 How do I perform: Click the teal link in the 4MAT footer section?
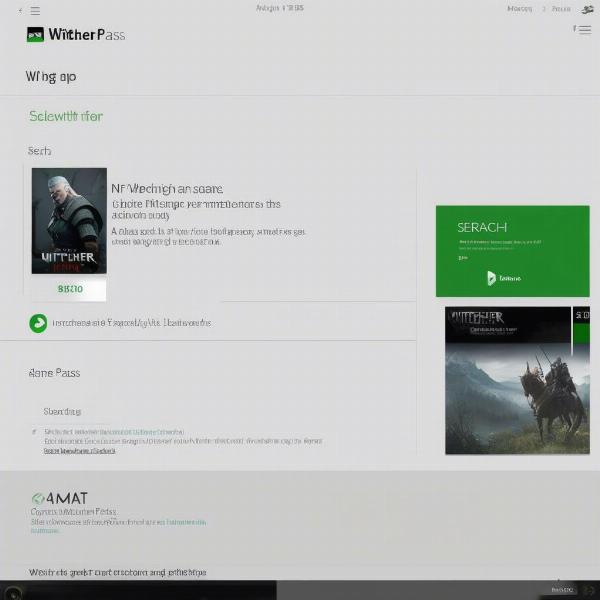pos(186,522)
